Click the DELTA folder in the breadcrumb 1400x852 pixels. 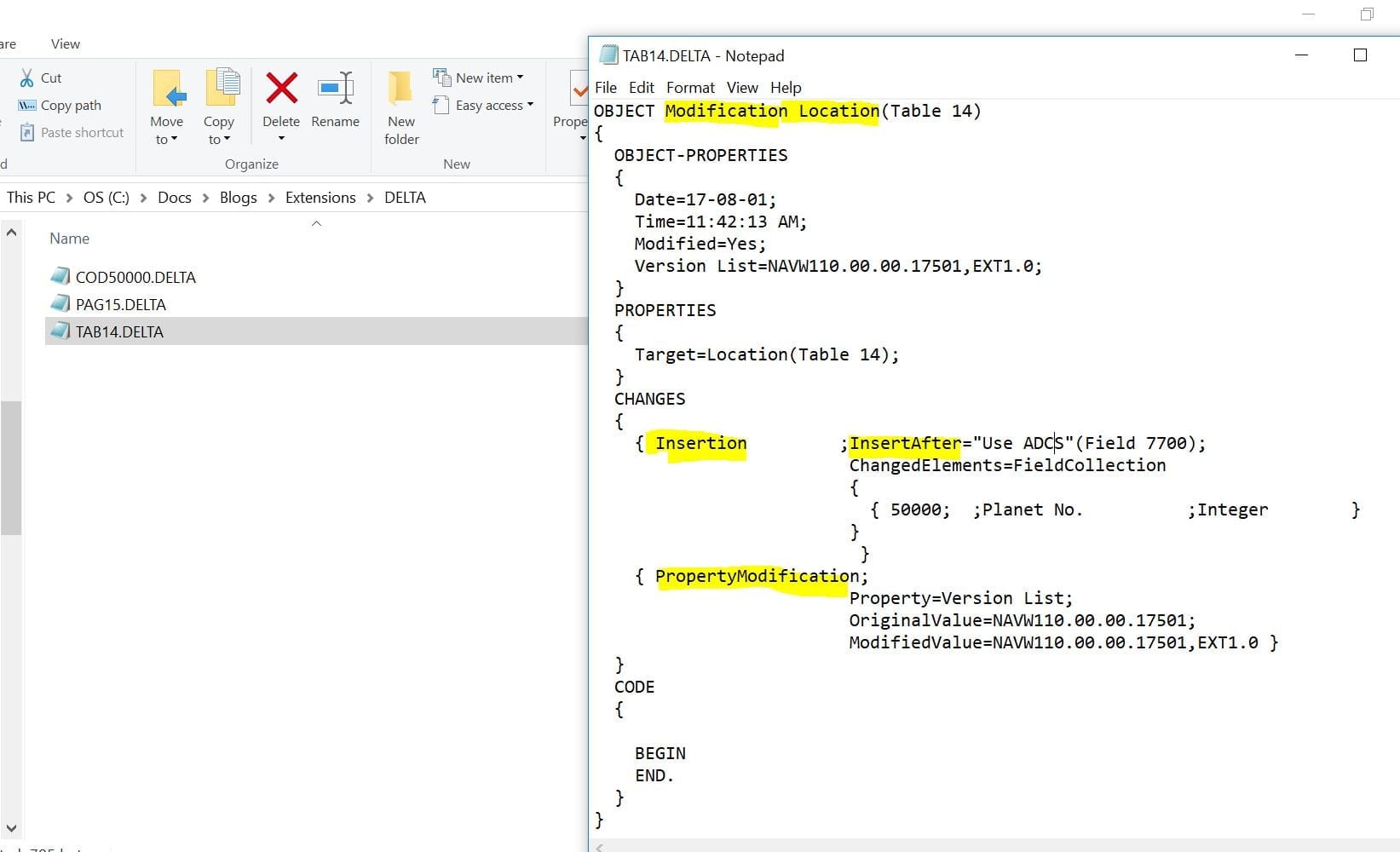tap(405, 198)
